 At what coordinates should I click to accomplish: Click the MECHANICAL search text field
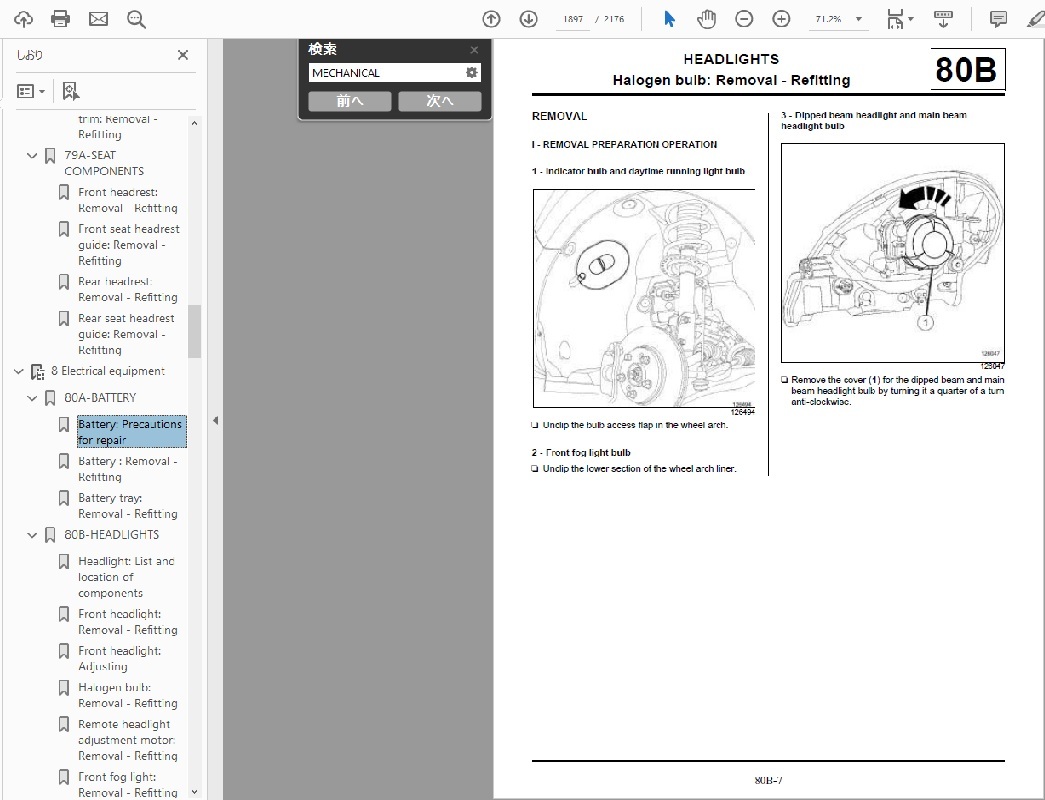(385, 73)
